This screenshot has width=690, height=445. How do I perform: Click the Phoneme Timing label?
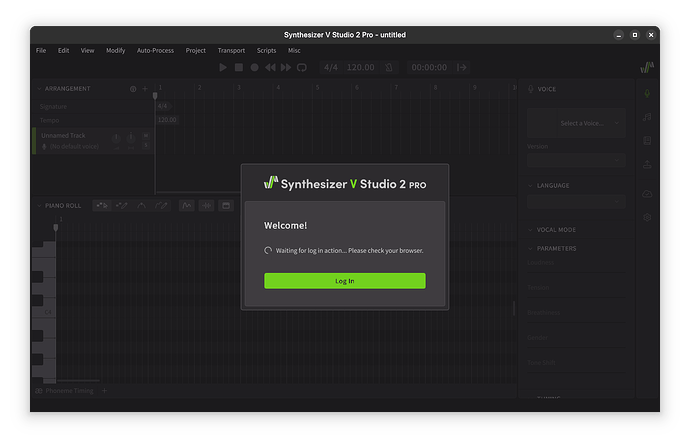69,391
